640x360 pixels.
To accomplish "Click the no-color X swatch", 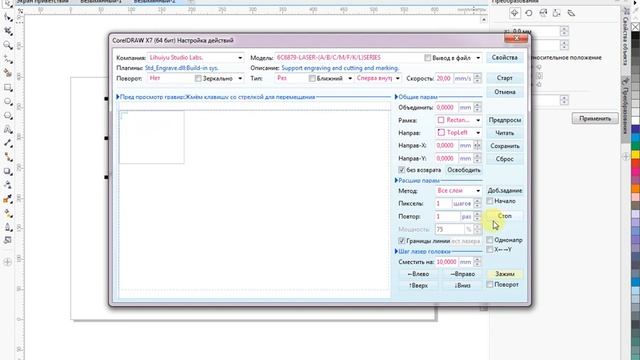I will coord(636,27).
